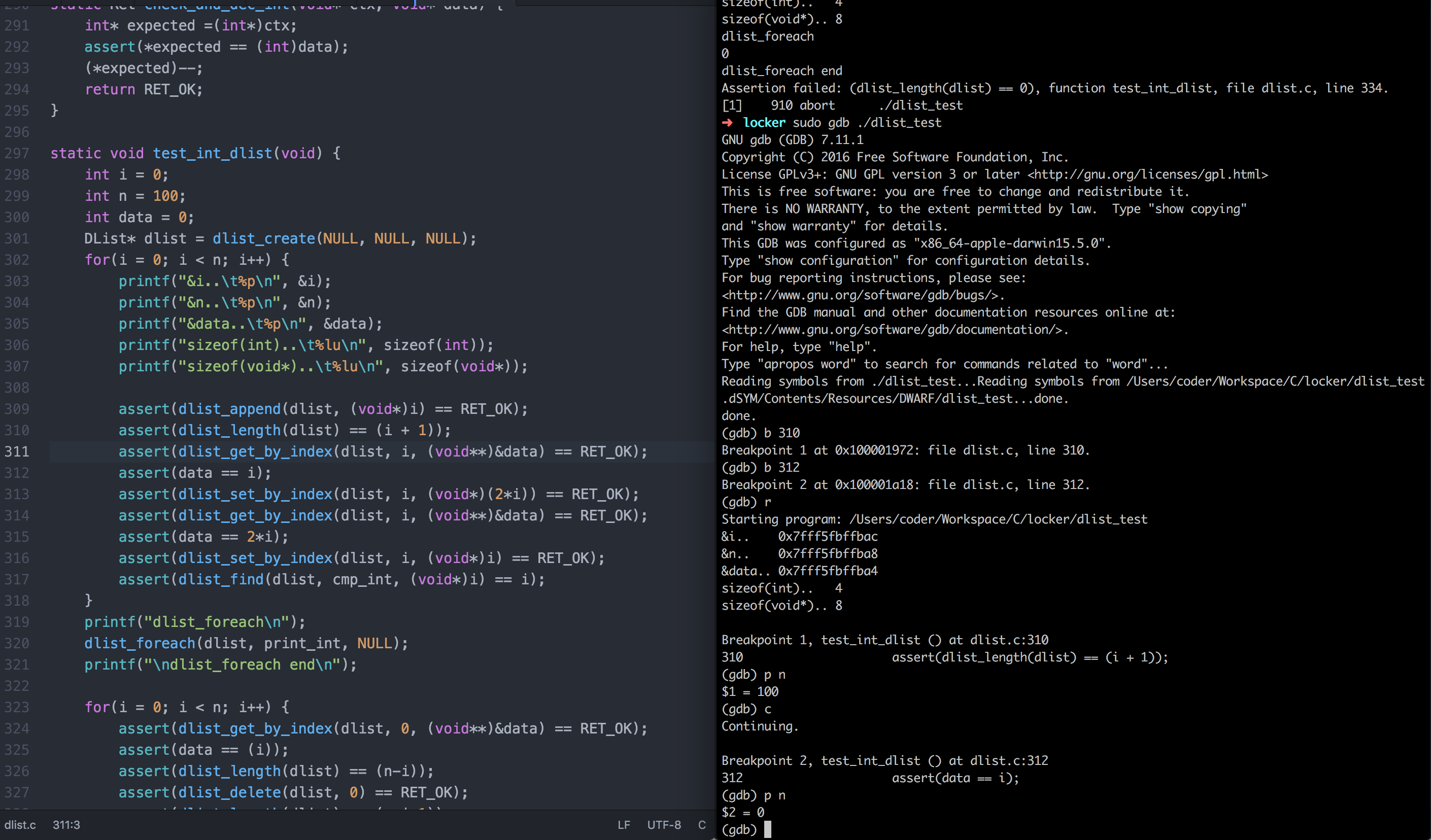Click line number 297 in the gutter
Screen dimensions: 1431x840
17,153
